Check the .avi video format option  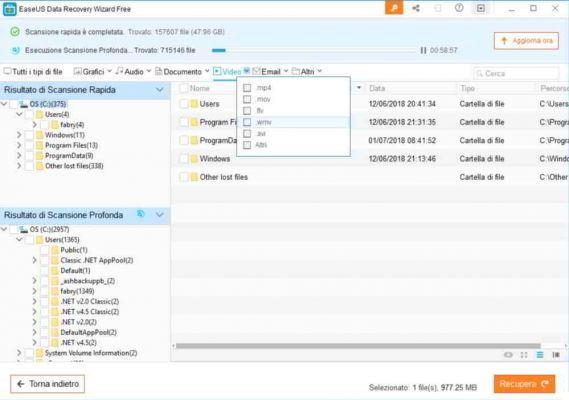(247, 134)
